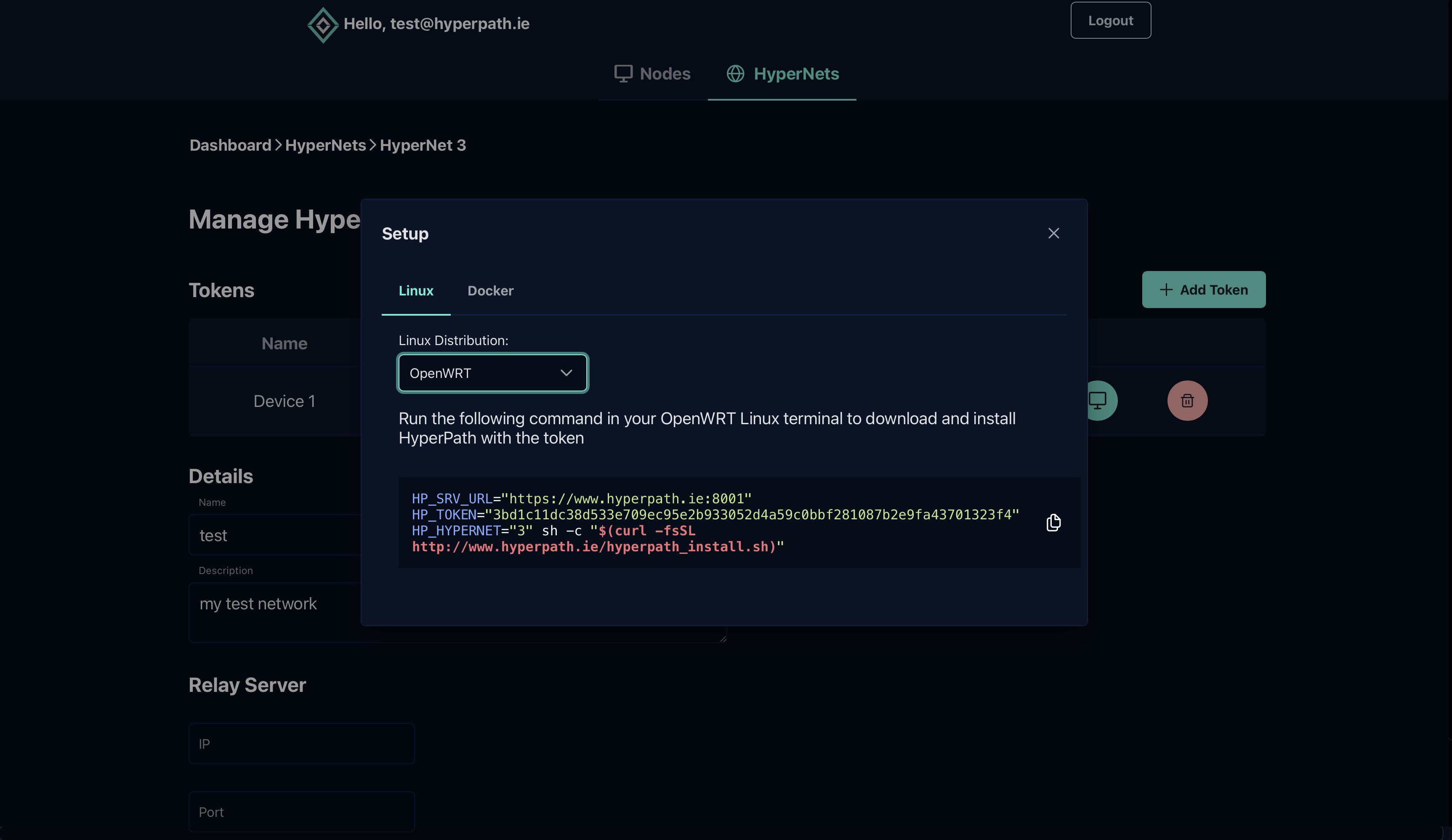Click the Hello, test@hyperpath.ie greeting
This screenshot has width=1452, height=840.
pos(436,24)
